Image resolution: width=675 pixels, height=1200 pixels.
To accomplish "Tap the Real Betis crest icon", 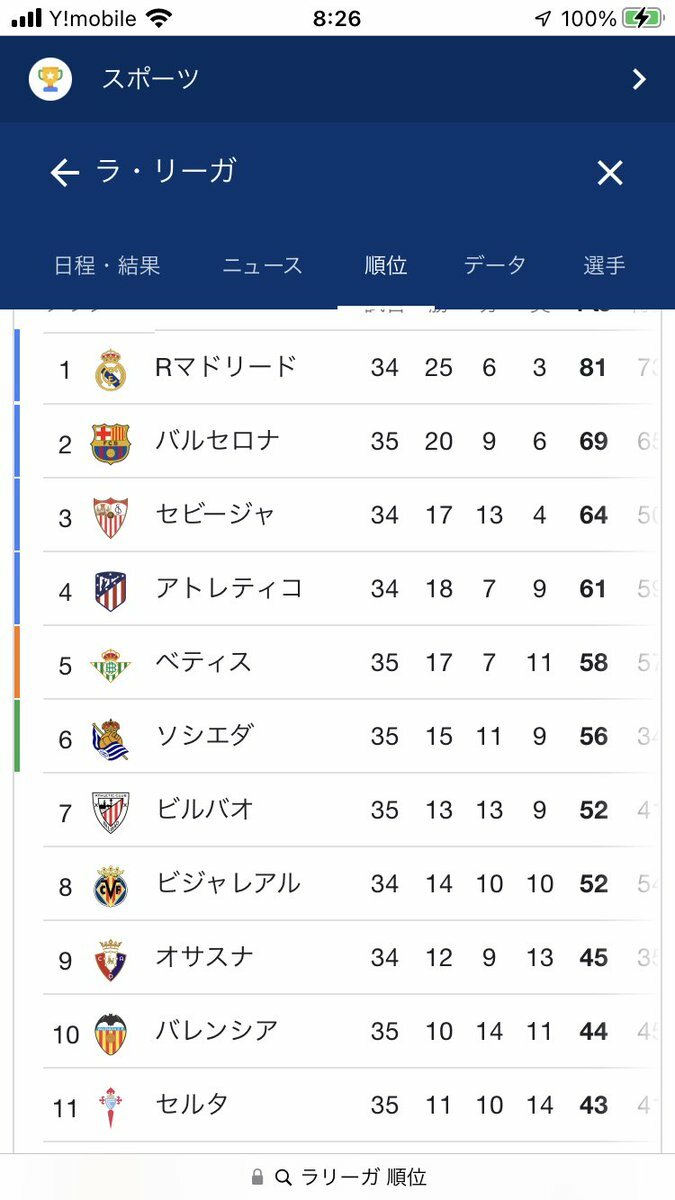I will tap(111, 664).
